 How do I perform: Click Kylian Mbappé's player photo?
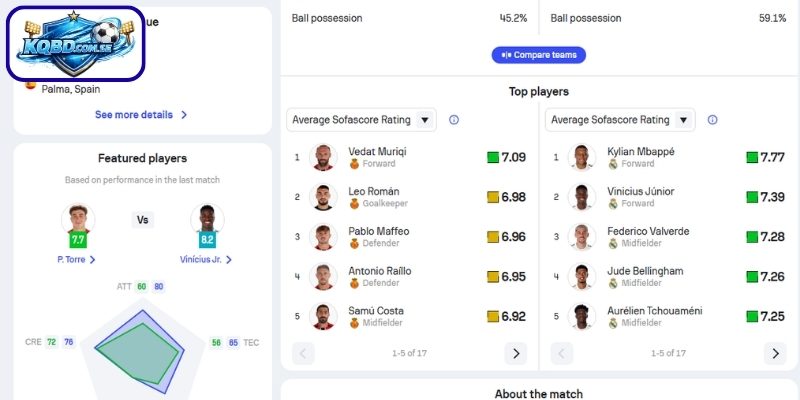pos(582,157)
